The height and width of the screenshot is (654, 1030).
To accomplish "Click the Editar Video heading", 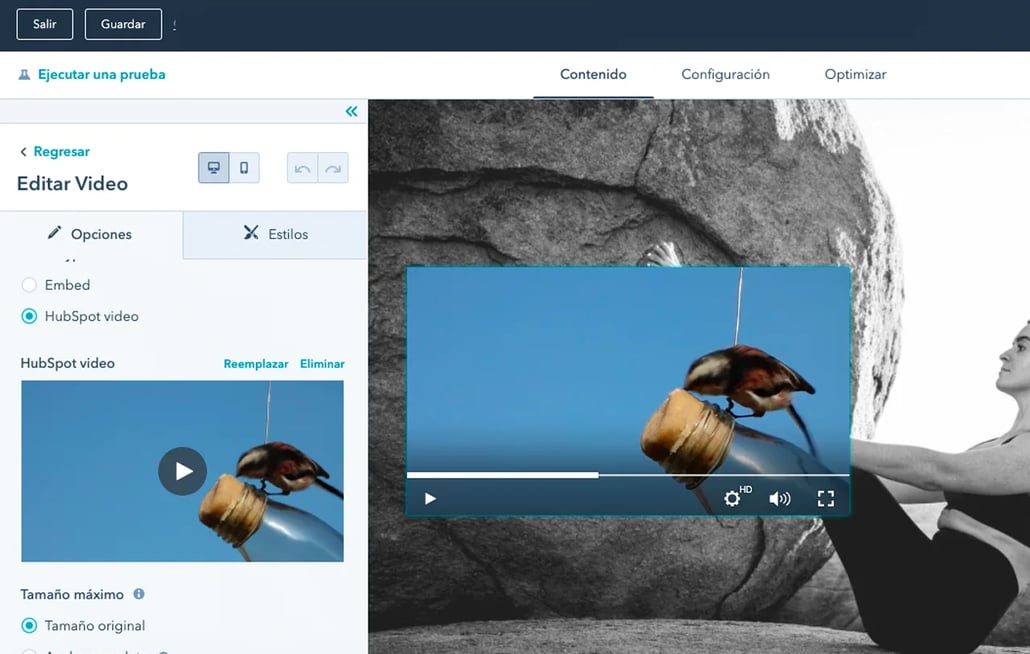I will click(72, 184).
